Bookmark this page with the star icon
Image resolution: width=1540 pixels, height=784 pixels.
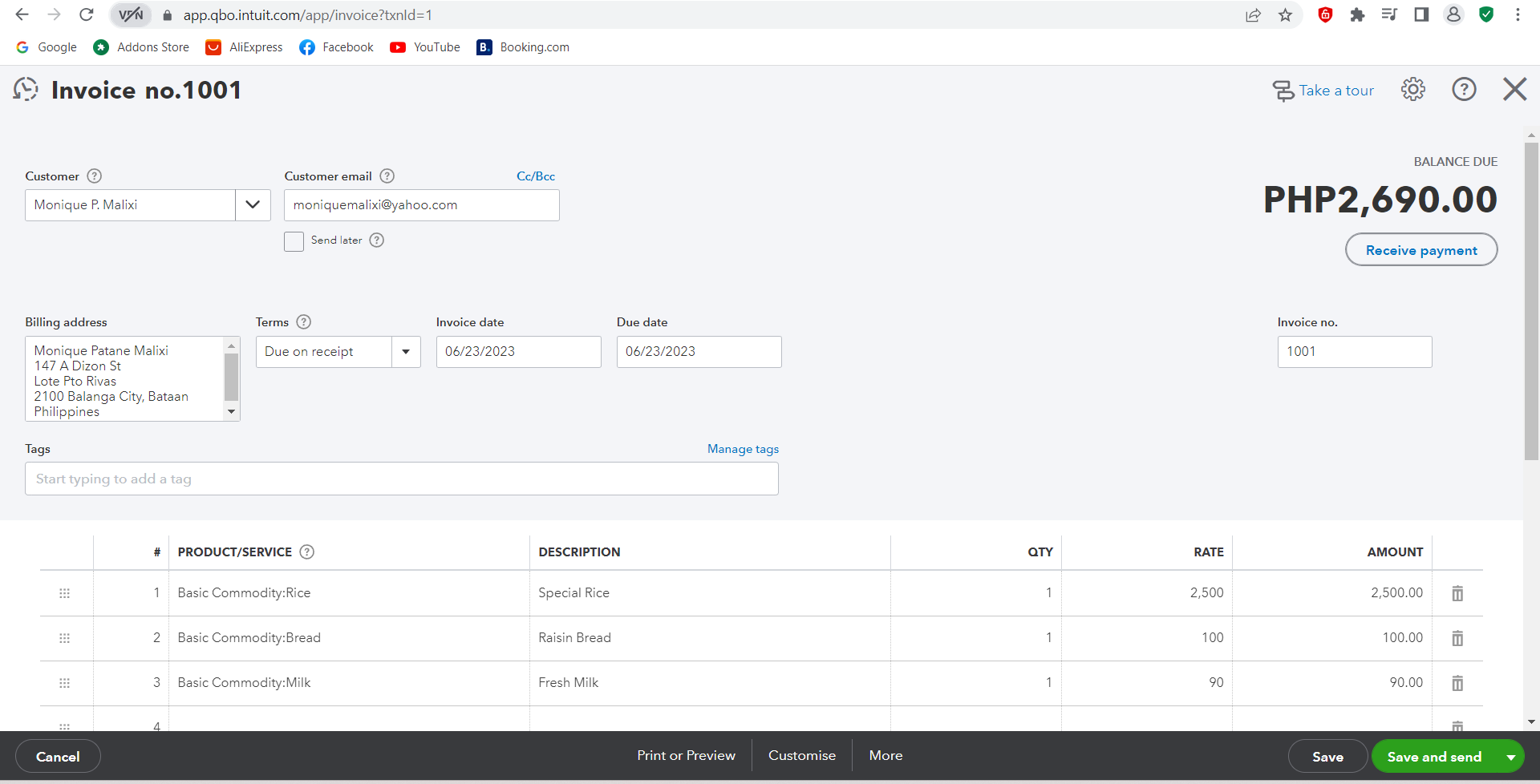point(1286,14)
